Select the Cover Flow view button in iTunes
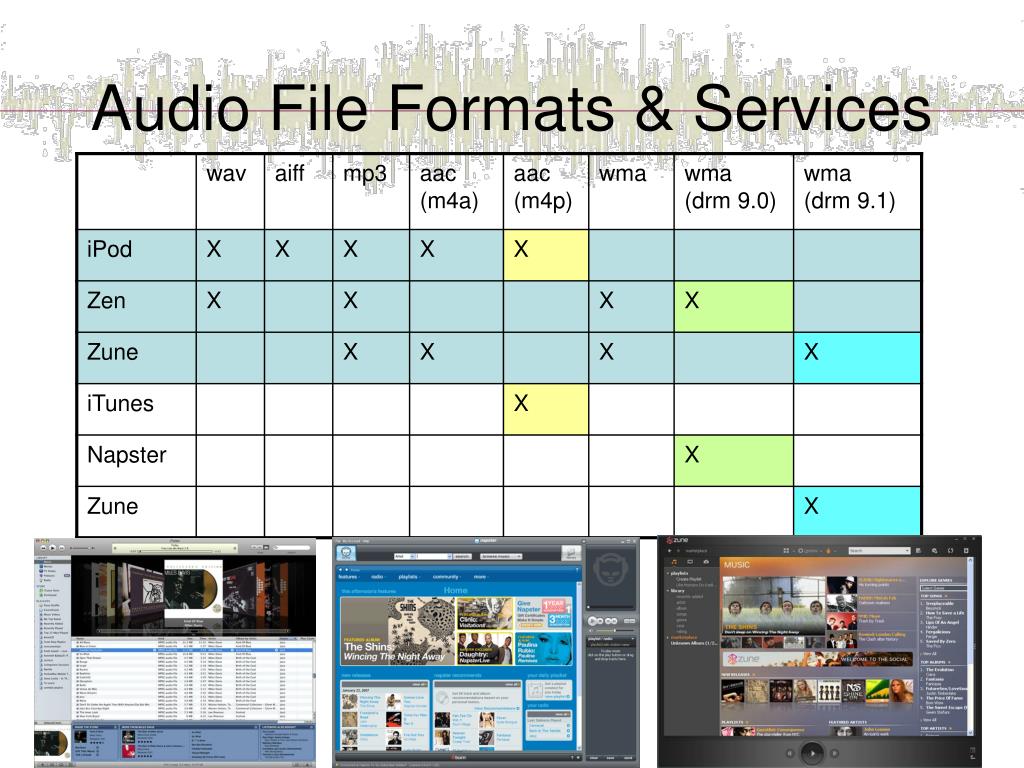Image resolution: width=1024 pixels, height=768 pixels. coord(266,547)
